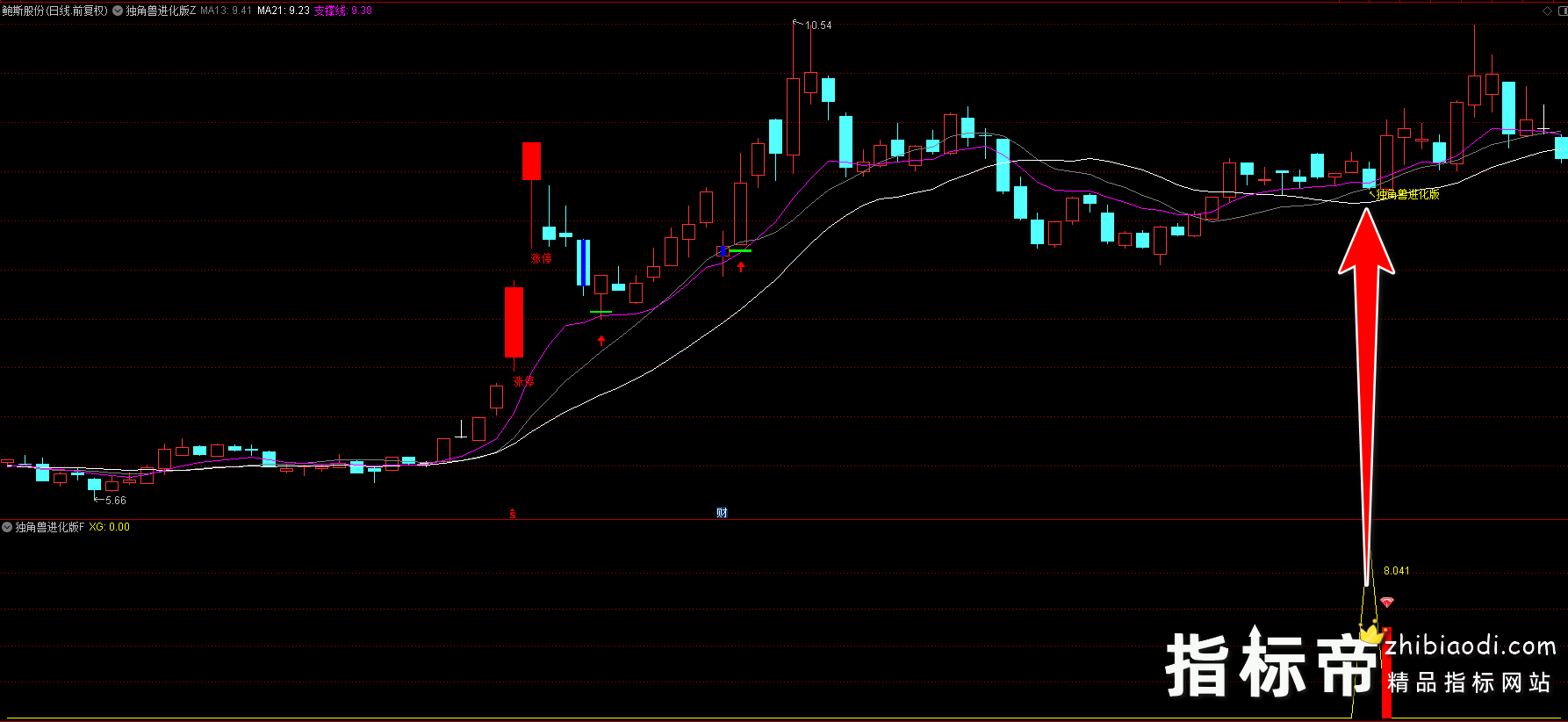This screenshot has width=1568, height=722.
Task: Click the diamond icon at top right
Action: tap(1547, 11)
